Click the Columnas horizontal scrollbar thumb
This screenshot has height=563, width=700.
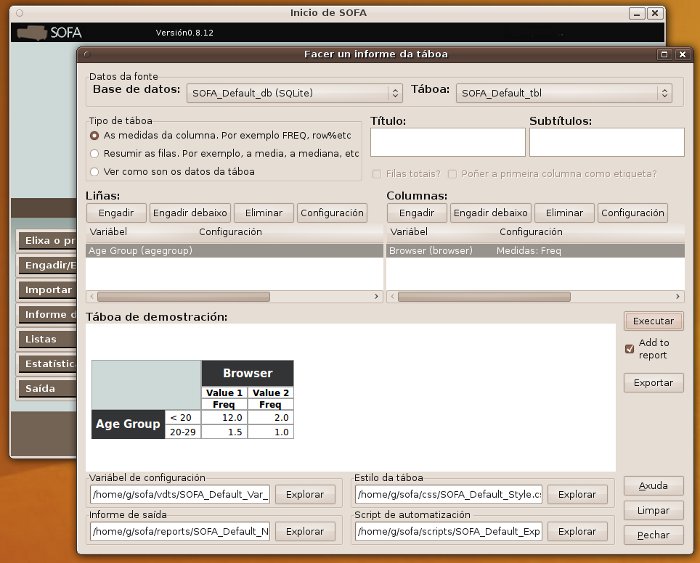coord(484,297)
